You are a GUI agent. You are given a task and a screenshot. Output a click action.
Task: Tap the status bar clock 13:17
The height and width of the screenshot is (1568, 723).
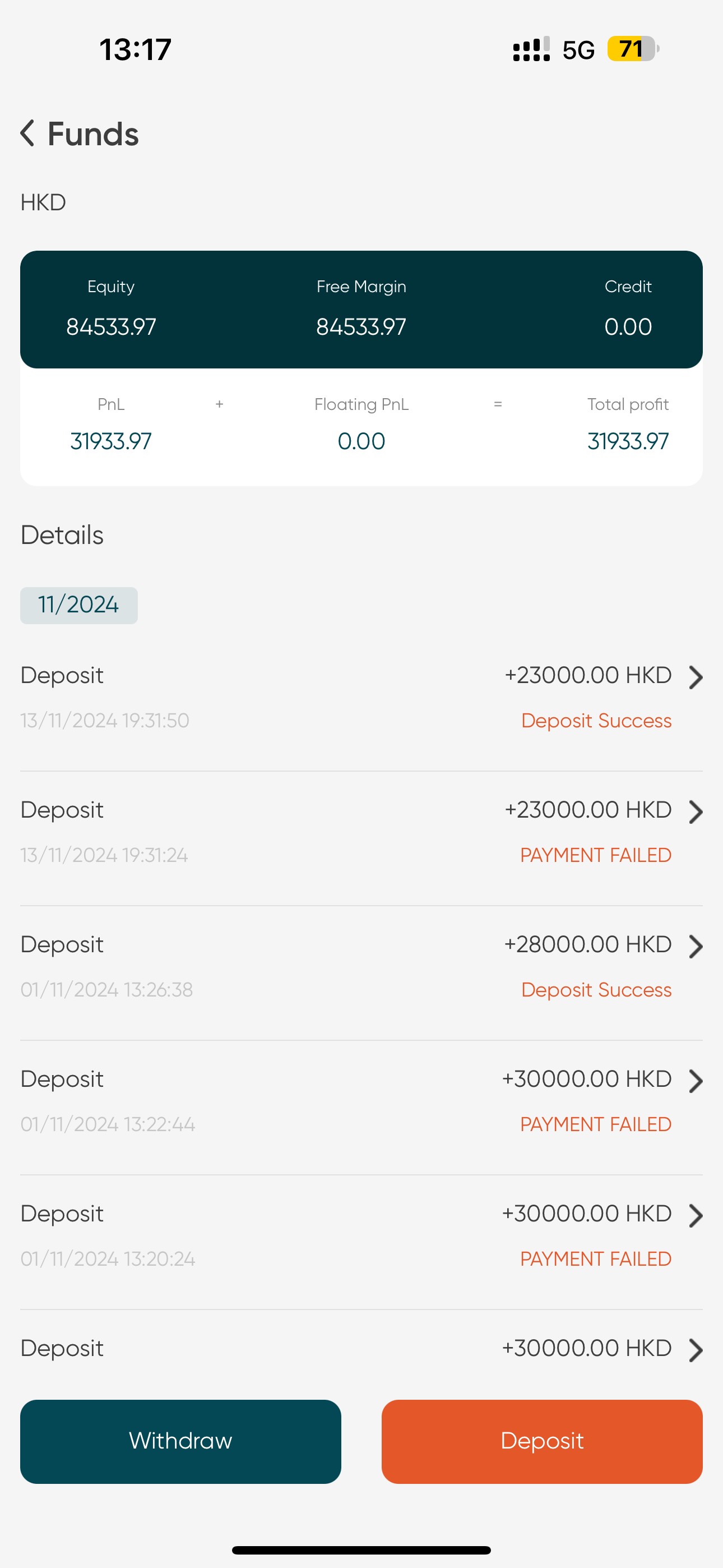pos(135,49)
